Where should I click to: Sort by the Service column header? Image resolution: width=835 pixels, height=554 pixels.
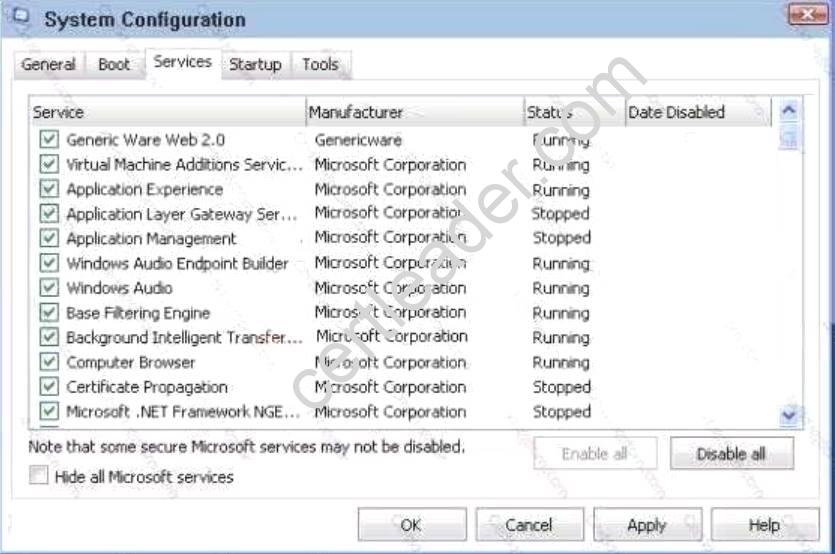[167, 112]
